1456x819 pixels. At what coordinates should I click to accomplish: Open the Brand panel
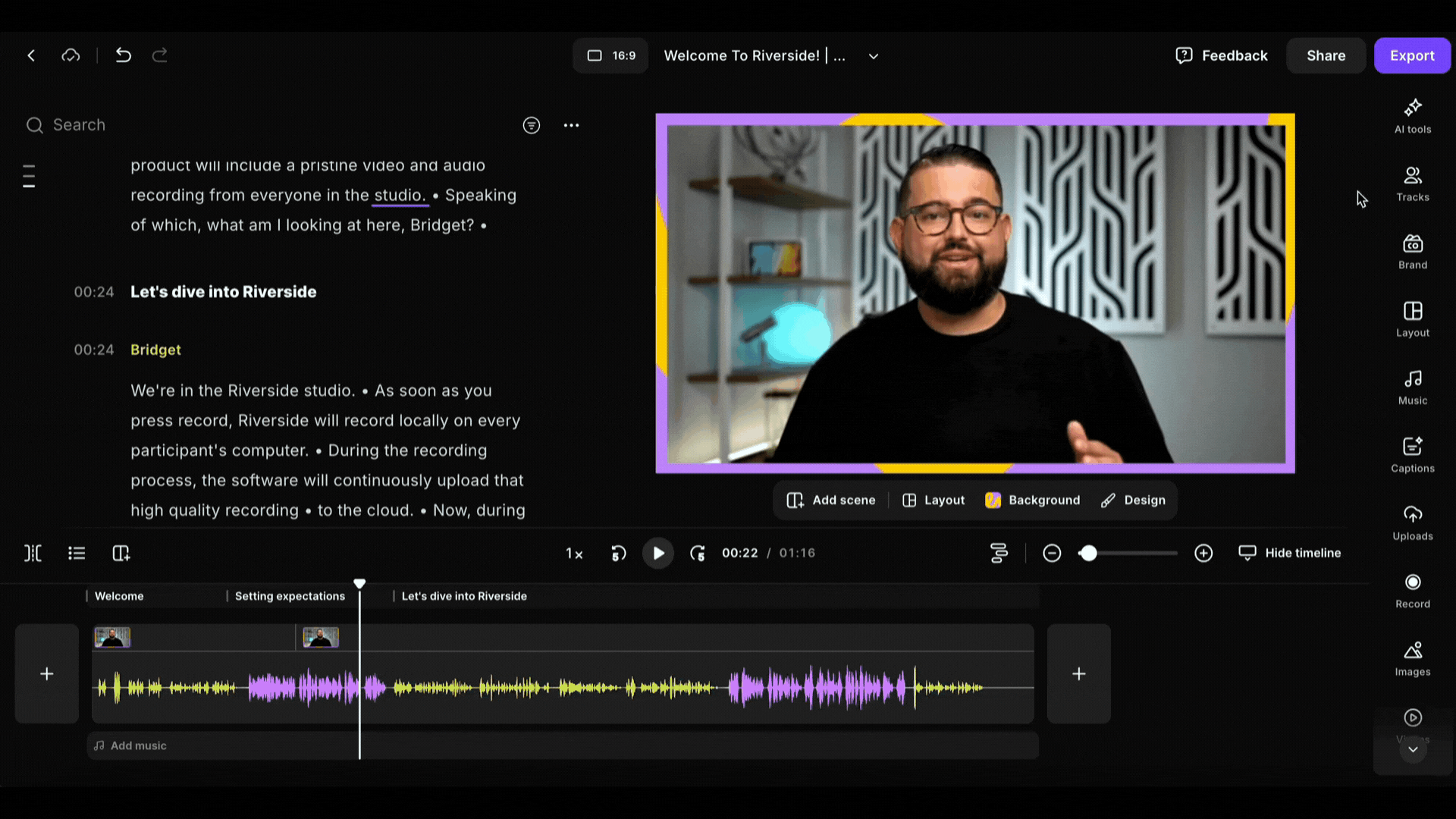[1412, 252]
